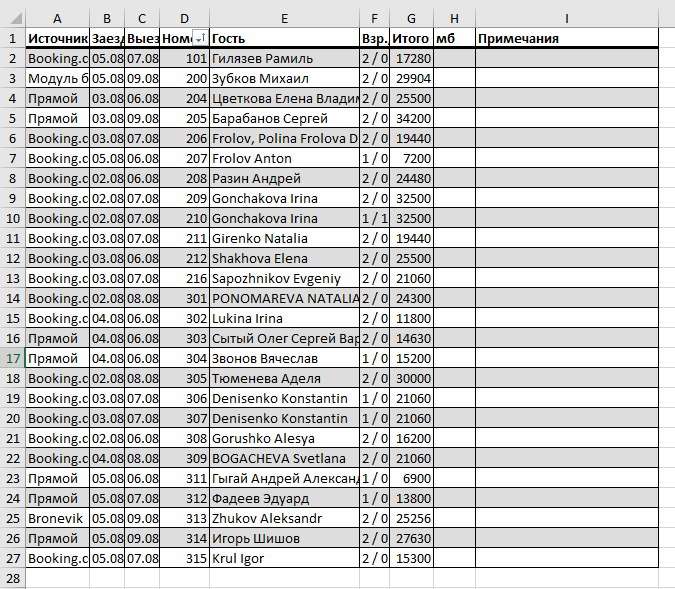Image resolution: width=675 pixels, height=589 pixels.
Task: Select the 1 / 1 guests cell
Action: pyautogui.click(x=374, y=218)
